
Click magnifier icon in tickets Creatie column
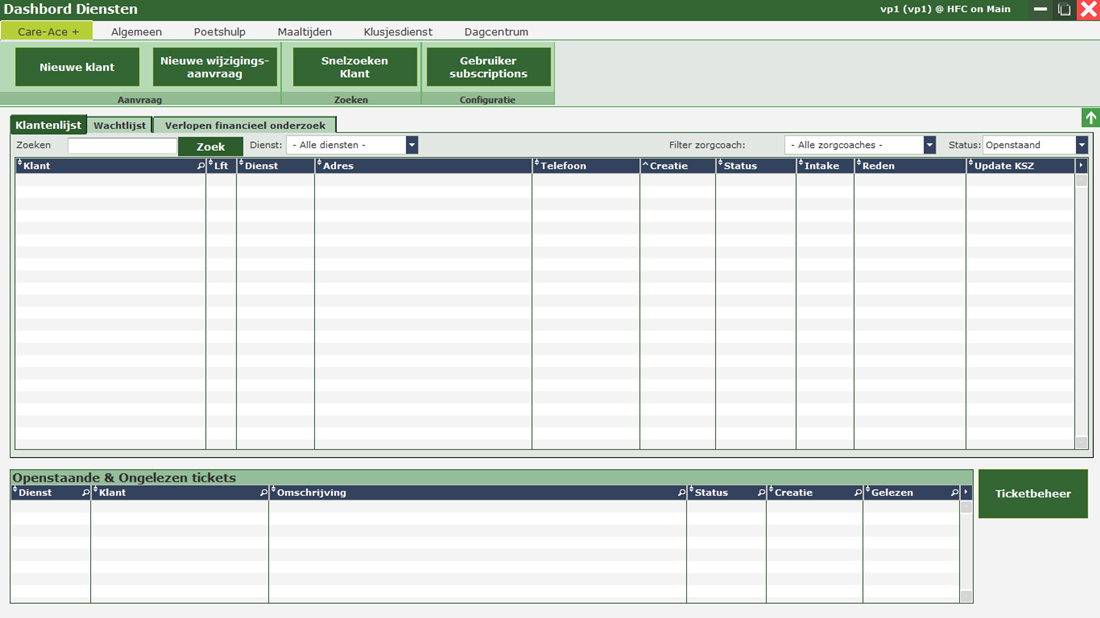click(857, 493)
